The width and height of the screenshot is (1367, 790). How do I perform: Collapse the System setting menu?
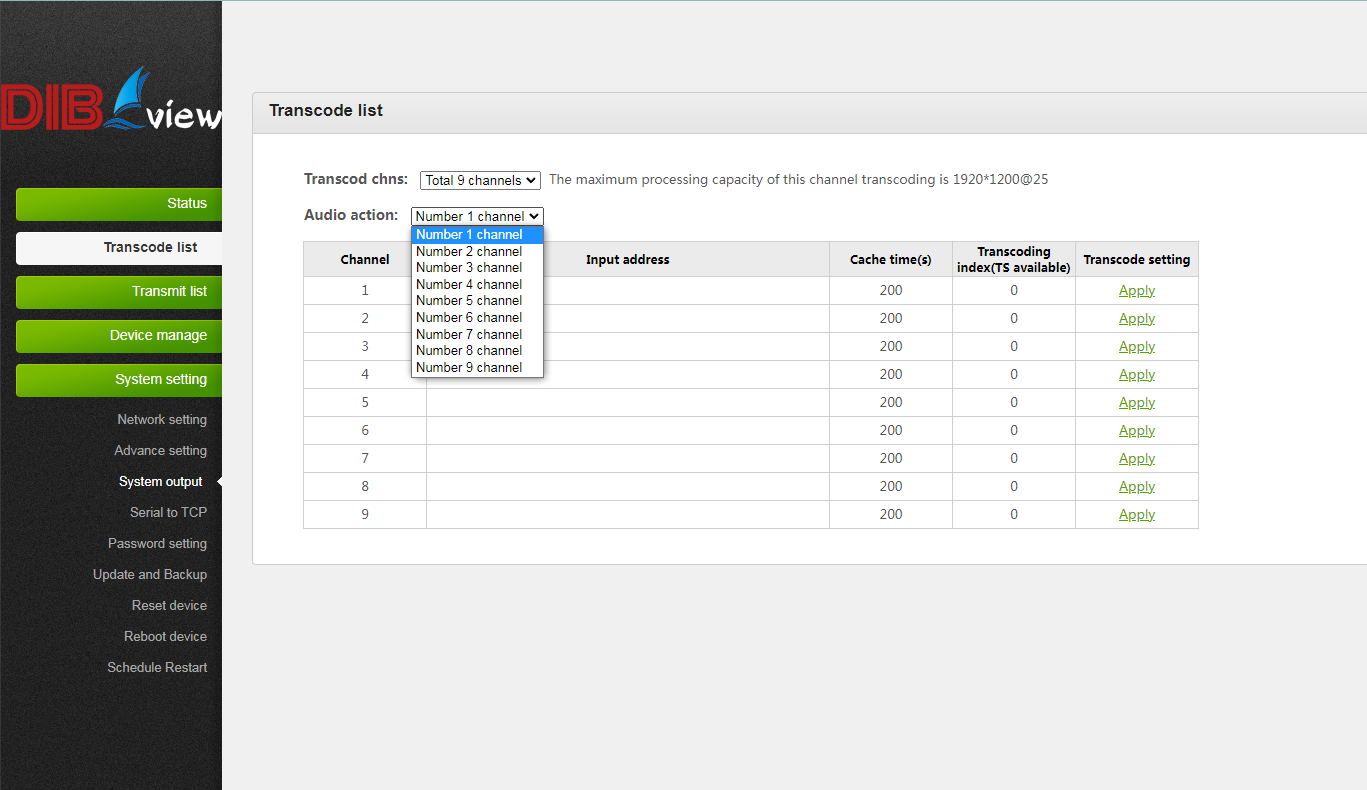[119, 380]
